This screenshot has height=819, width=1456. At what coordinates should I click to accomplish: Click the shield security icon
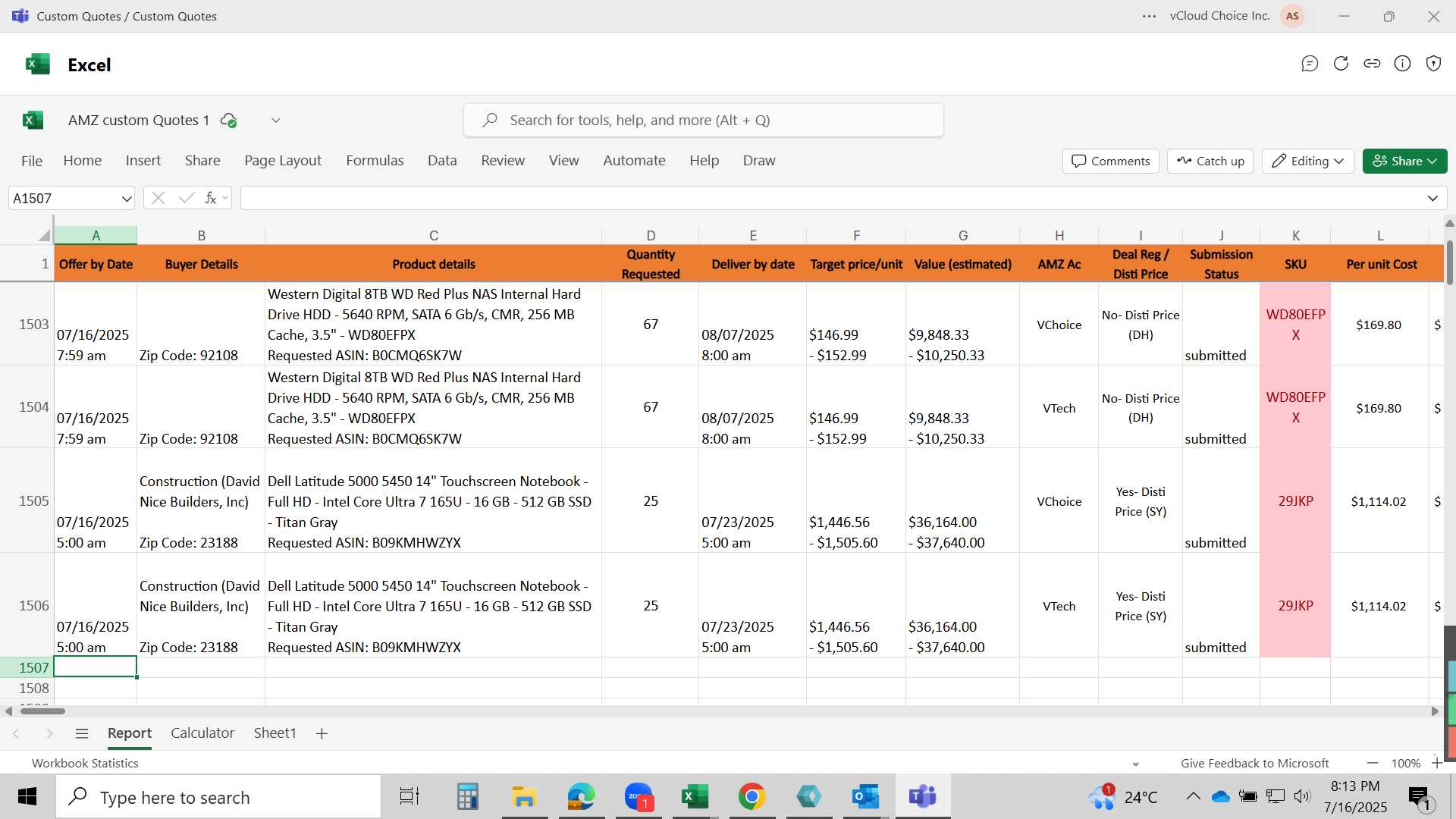pyautogui.click(x=1433, y=64)
